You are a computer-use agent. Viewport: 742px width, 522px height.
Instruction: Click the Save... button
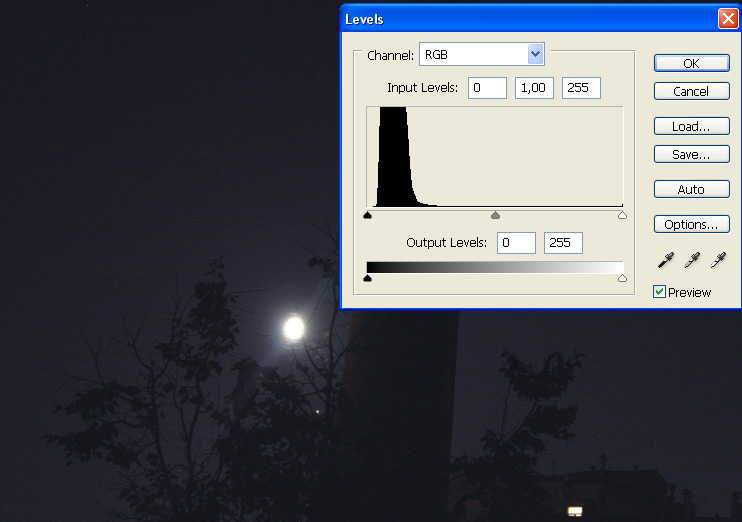coord(691,154)
